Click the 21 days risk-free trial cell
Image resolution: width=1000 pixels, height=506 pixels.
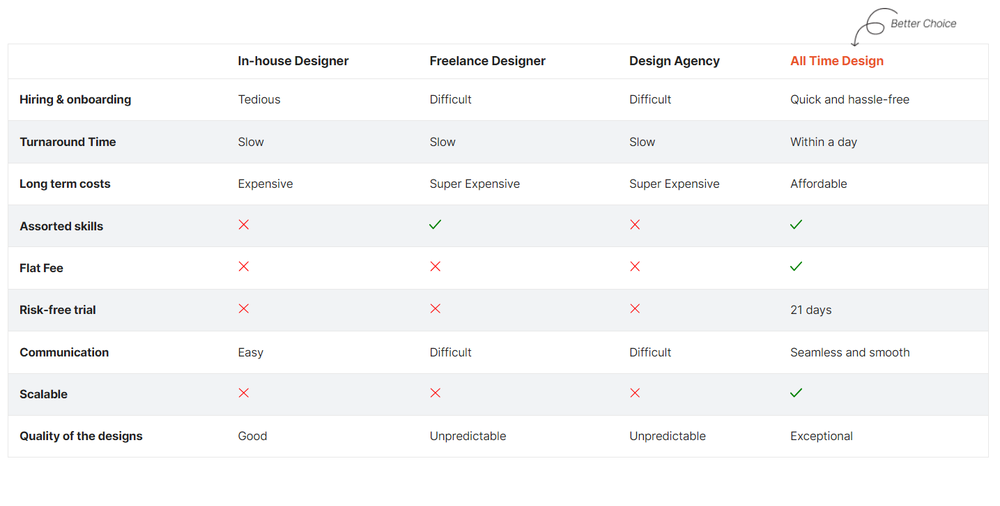pyautogui.click(x=811, y=310)
